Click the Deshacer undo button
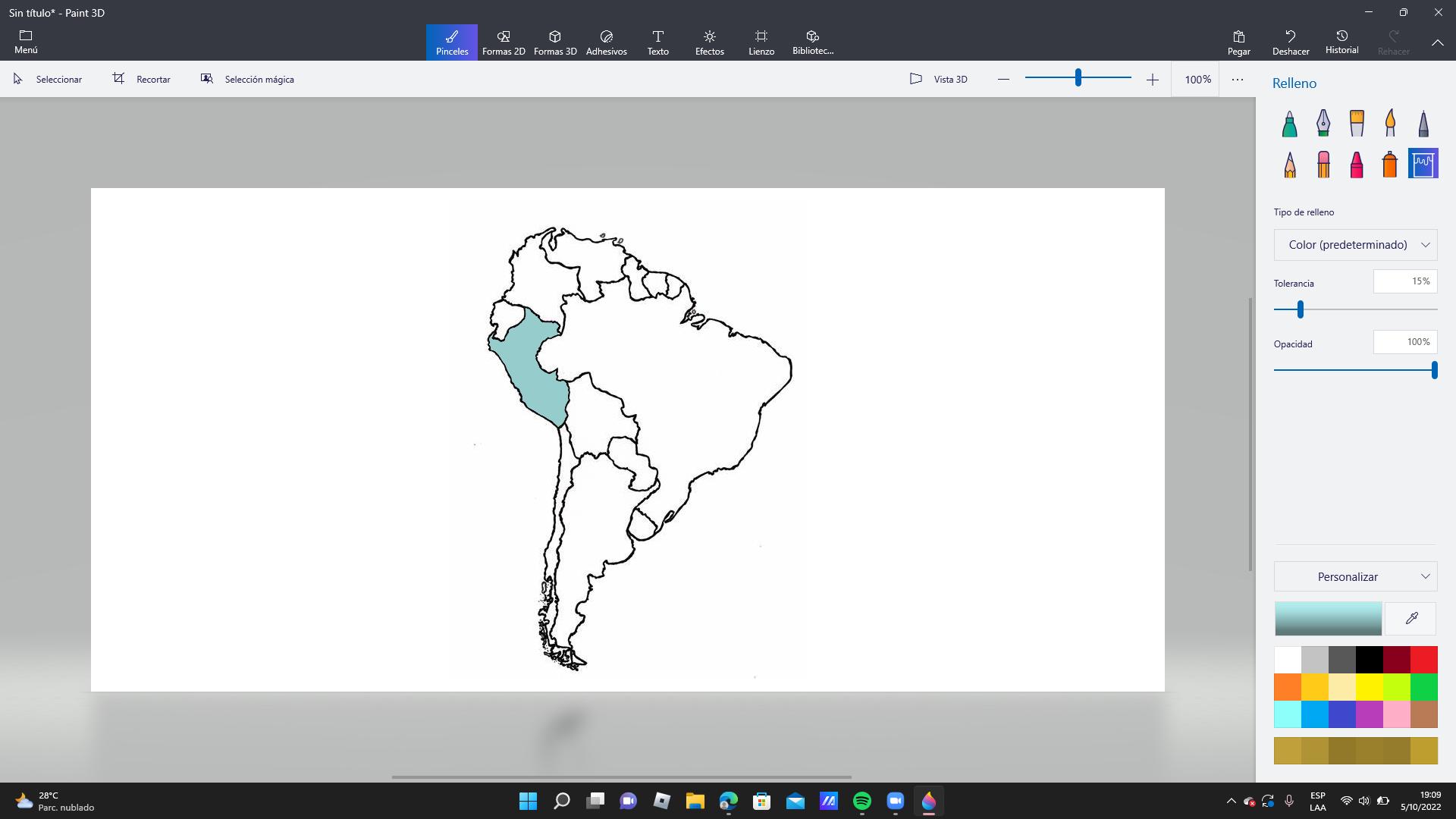The image size is (1456, 819). [x=1290, y=42]
